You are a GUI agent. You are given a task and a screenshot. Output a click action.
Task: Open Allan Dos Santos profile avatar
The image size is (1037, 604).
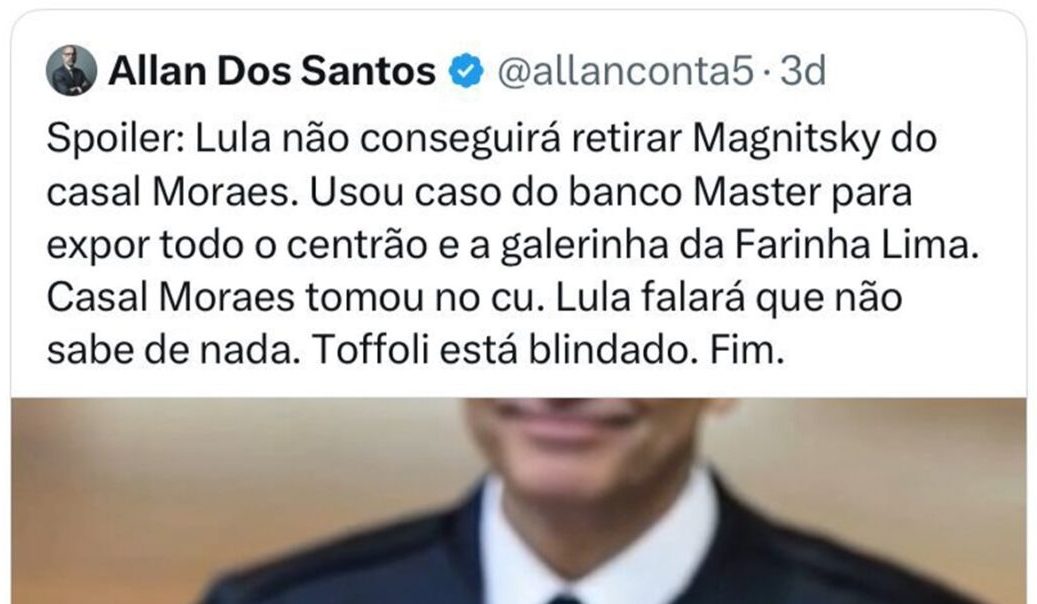point(71,71)
